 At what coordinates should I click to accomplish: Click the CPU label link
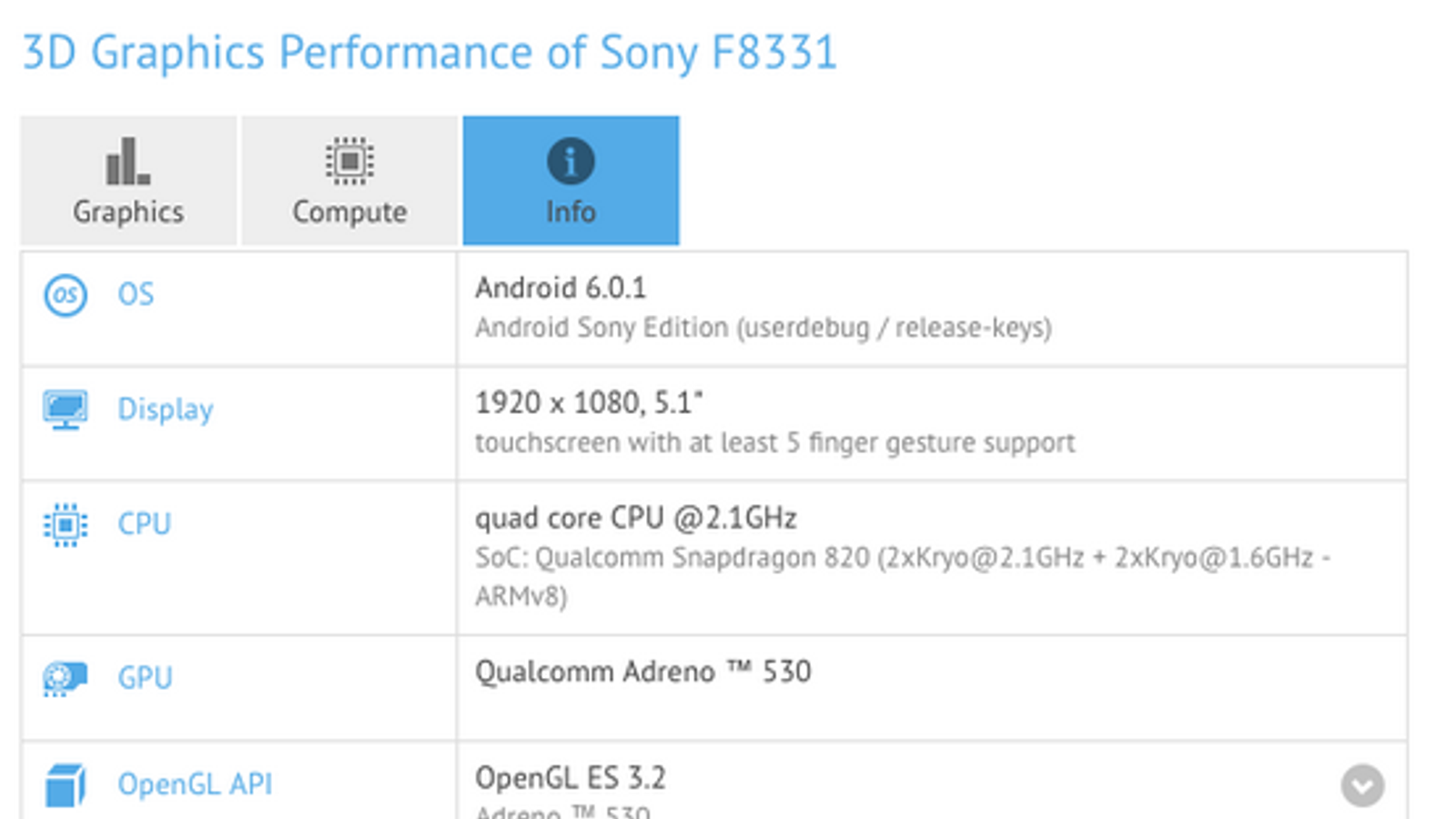[x=144, y=524]
